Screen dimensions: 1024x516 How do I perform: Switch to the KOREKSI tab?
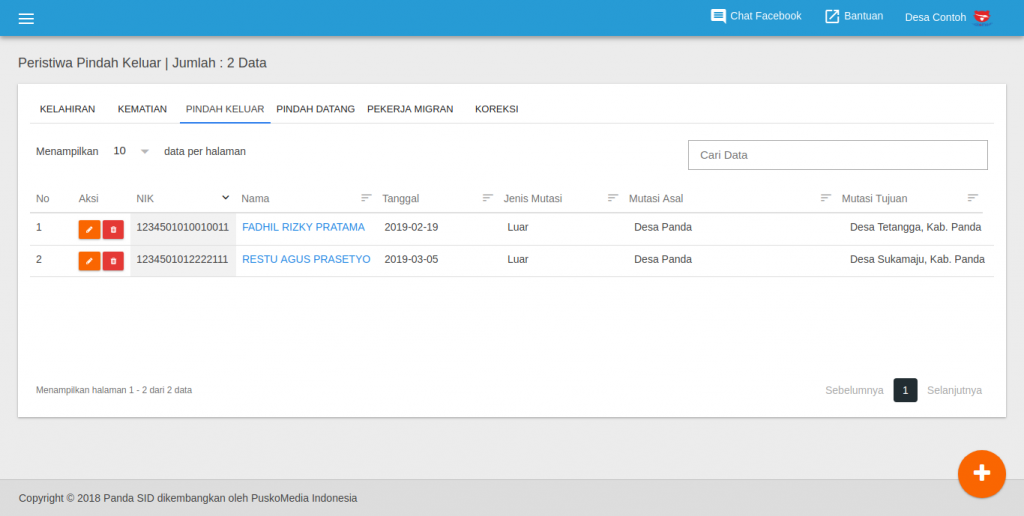pyautogui.click(x=496, y=109)
